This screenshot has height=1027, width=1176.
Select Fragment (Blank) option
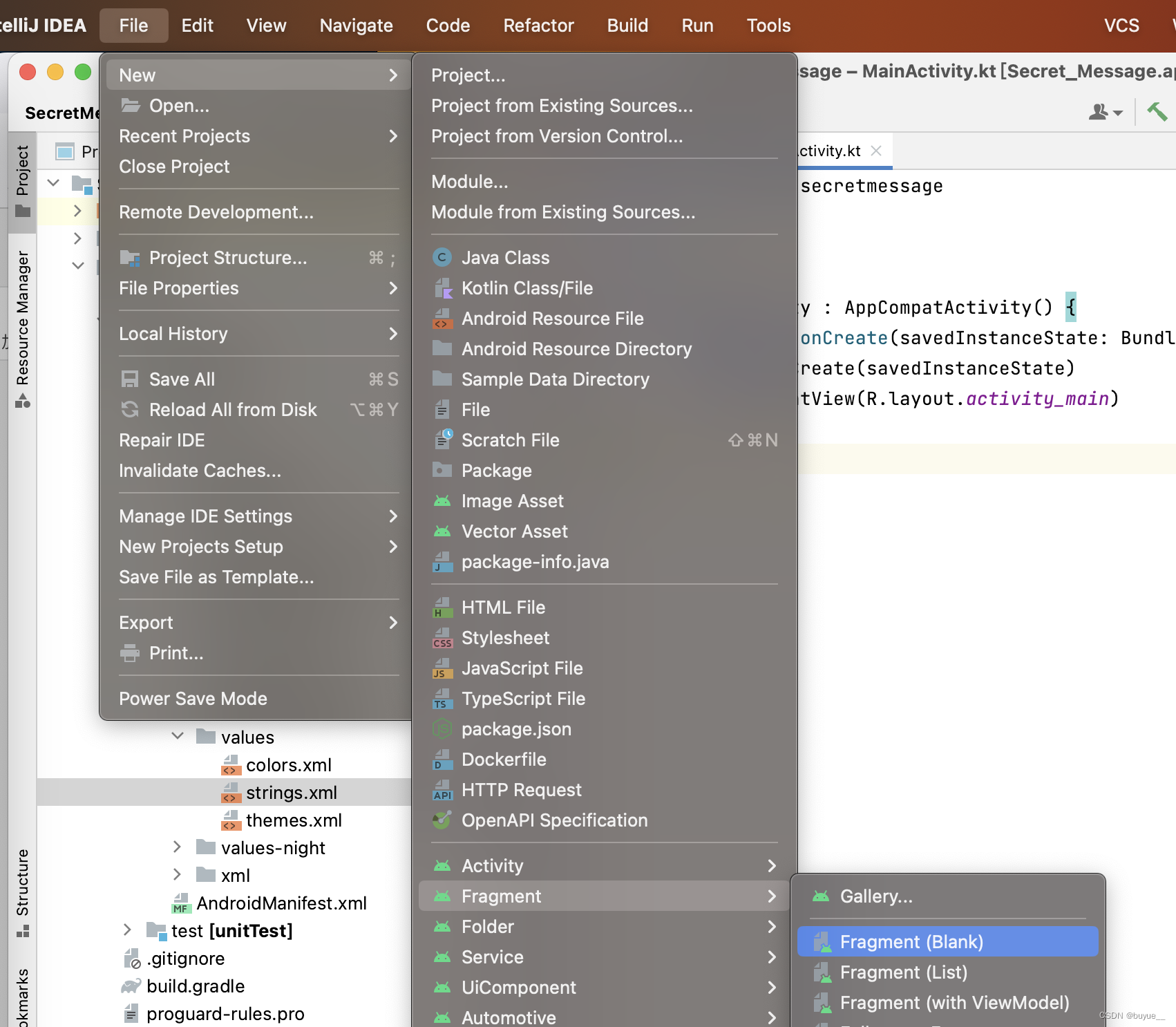948,942
